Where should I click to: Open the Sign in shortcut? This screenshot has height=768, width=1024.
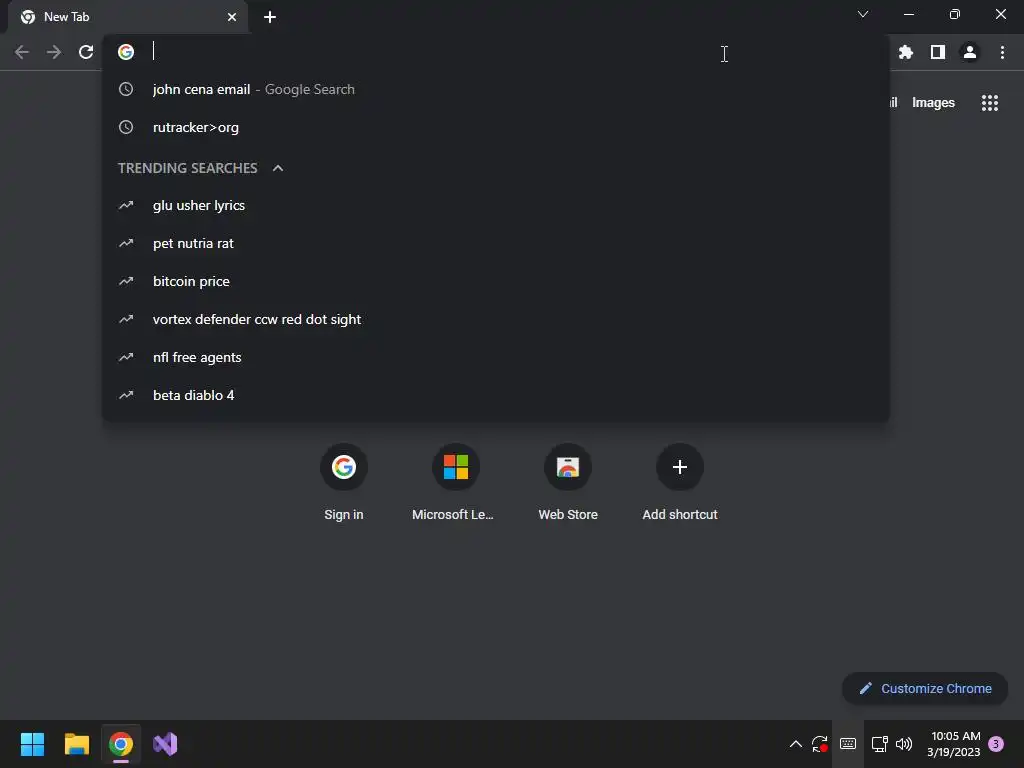[344, 483]
